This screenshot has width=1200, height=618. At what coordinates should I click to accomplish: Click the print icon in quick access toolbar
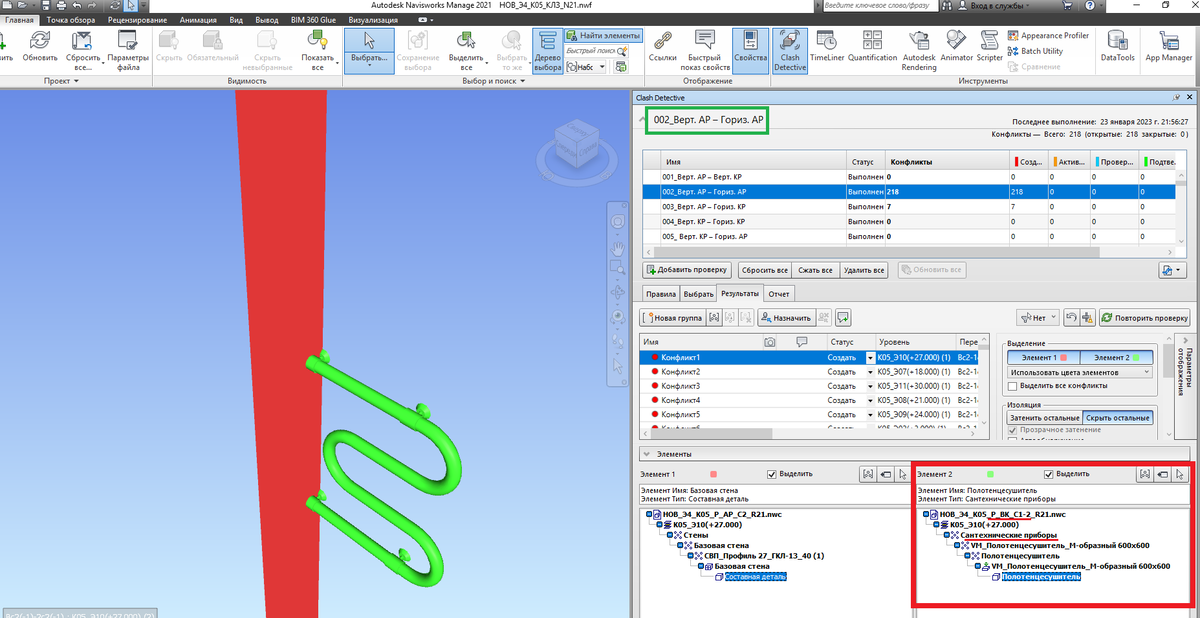[63, 6]
